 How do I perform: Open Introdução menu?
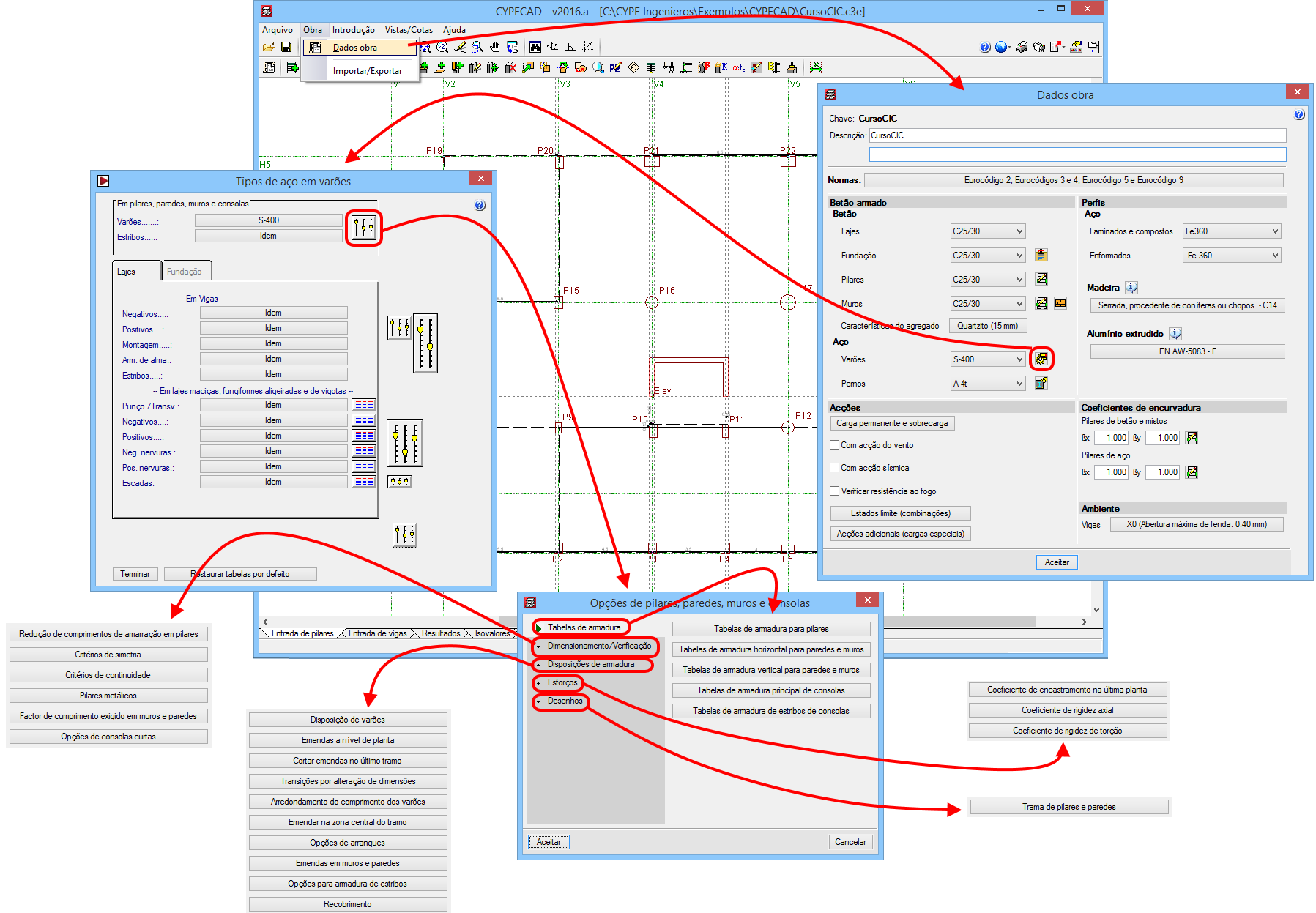(x=353, y=30)
